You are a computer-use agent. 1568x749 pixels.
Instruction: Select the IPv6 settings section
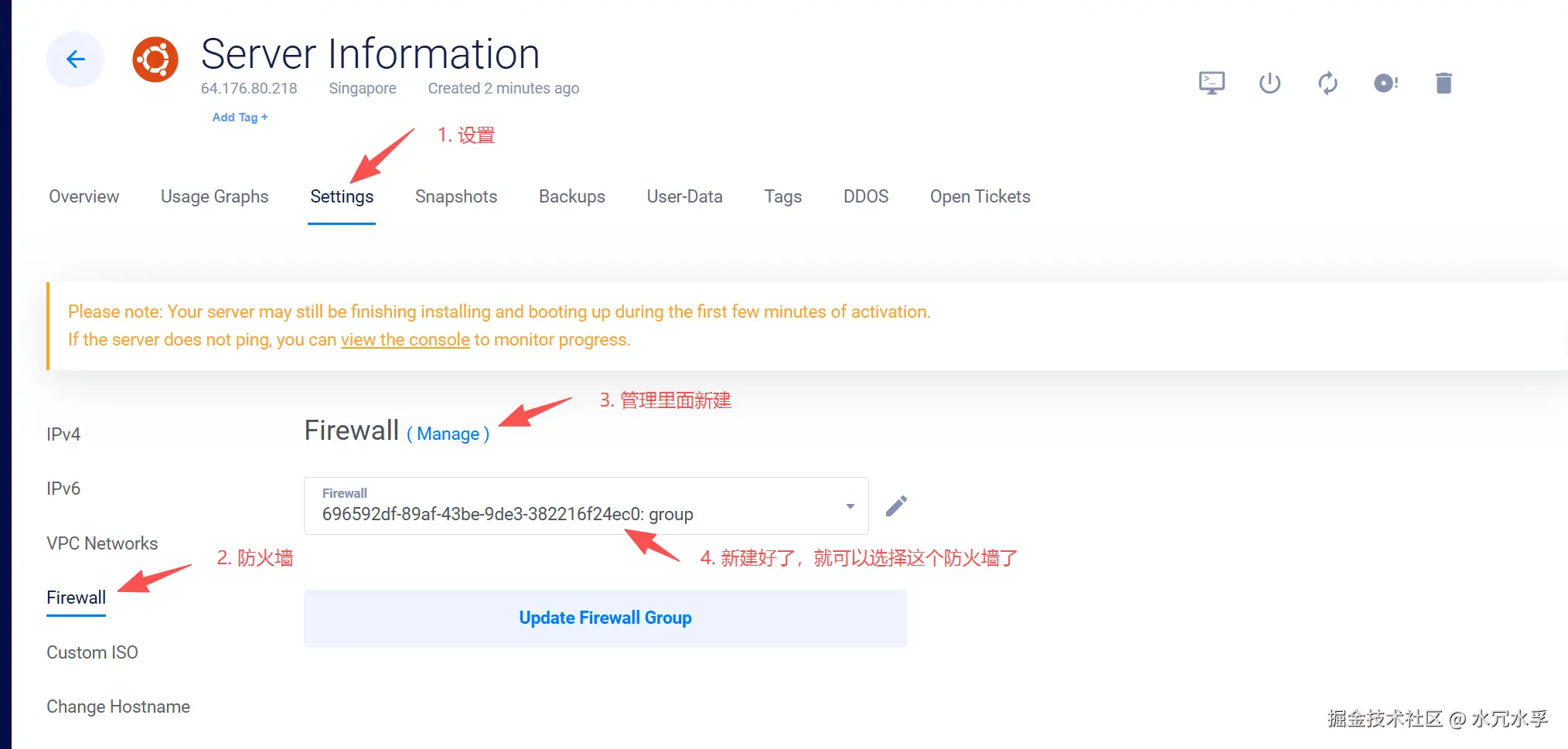coord(63,489)
